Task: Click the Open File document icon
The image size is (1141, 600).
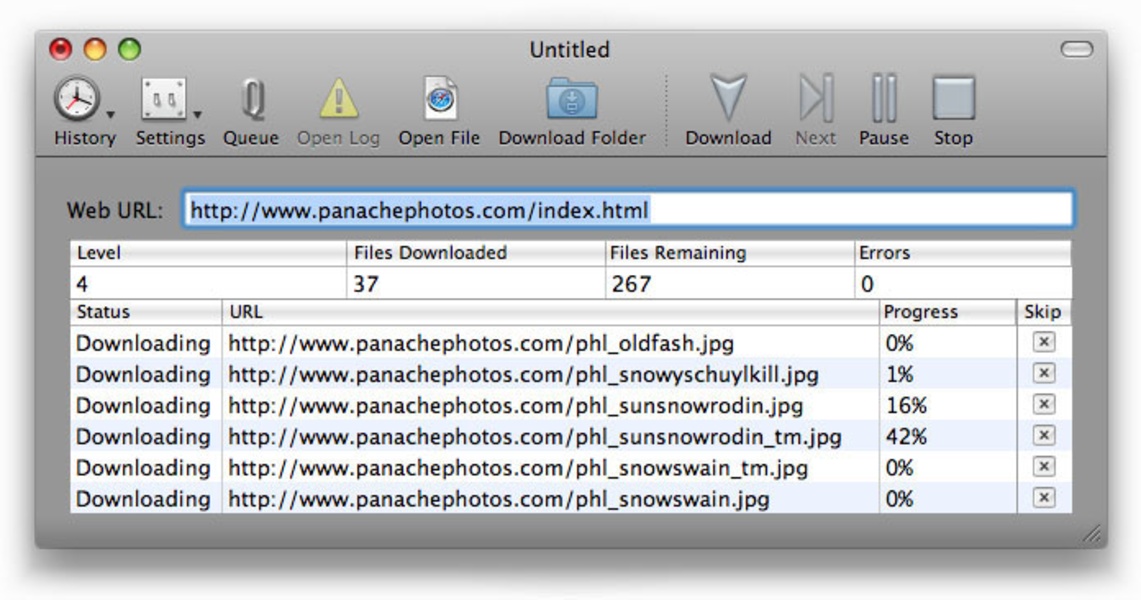Action: tap(440, 98)
